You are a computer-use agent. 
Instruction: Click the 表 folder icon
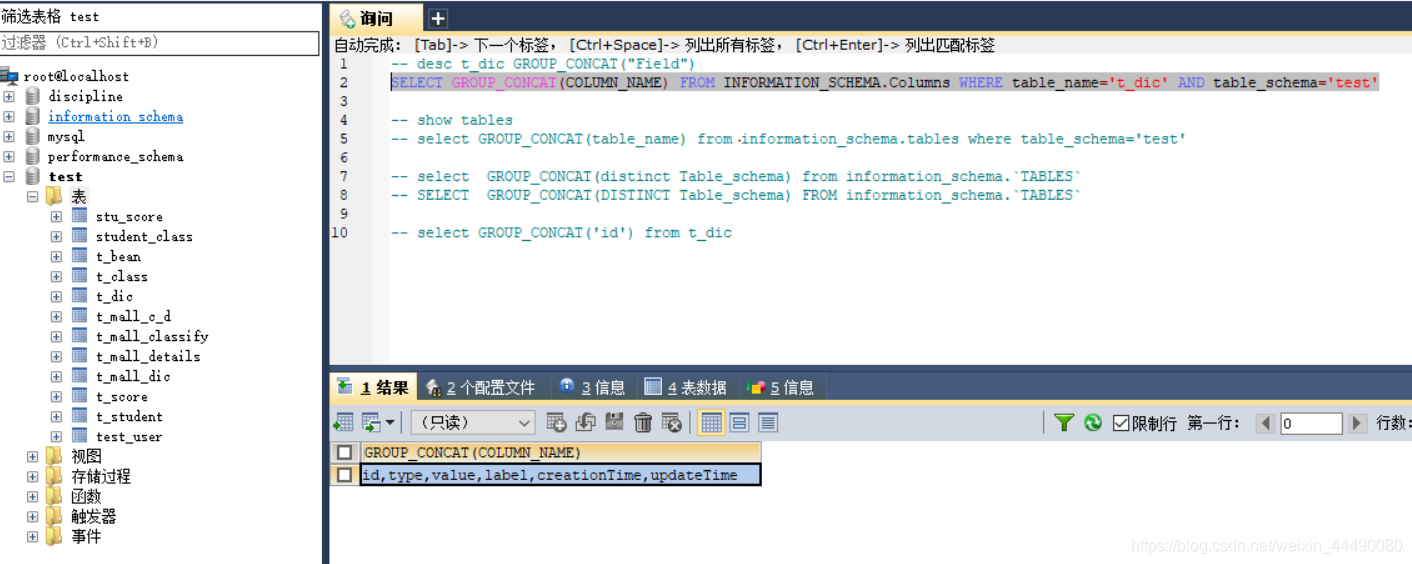pos(54,196)
